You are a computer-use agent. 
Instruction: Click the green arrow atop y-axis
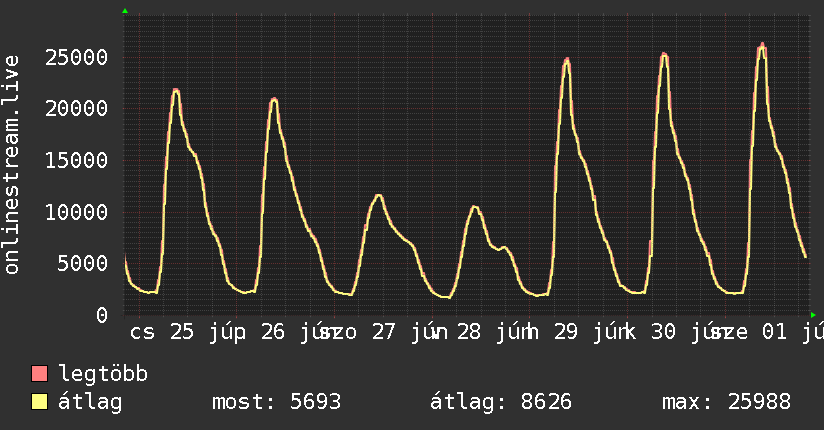point(125,11)
